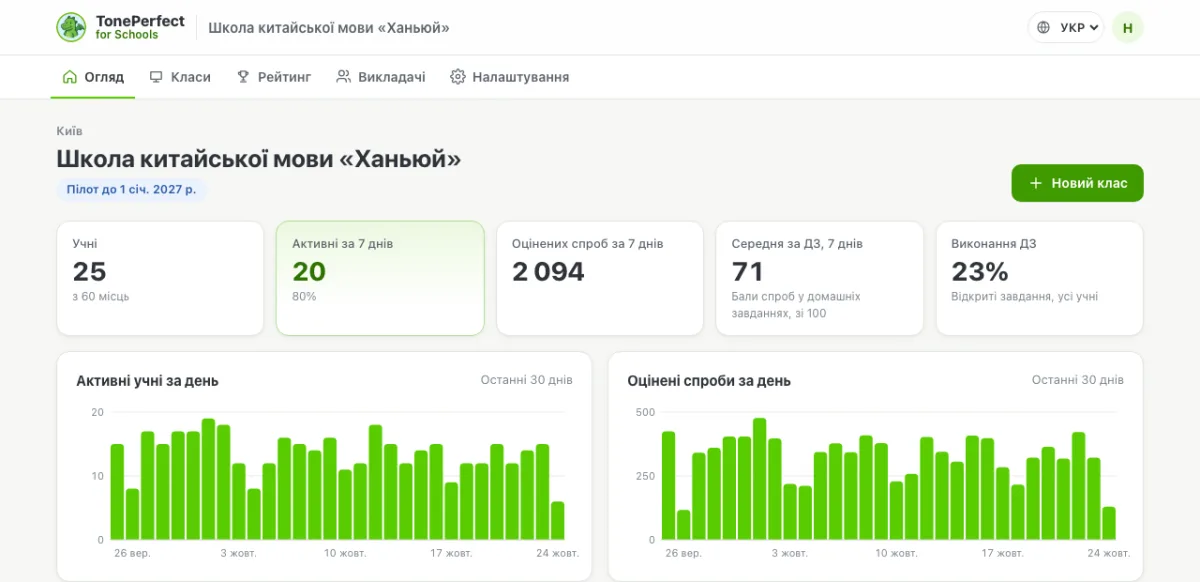Click Останні 30 днів in active students chart
The width and height of the screenshot is (1200, 582).
526,380
